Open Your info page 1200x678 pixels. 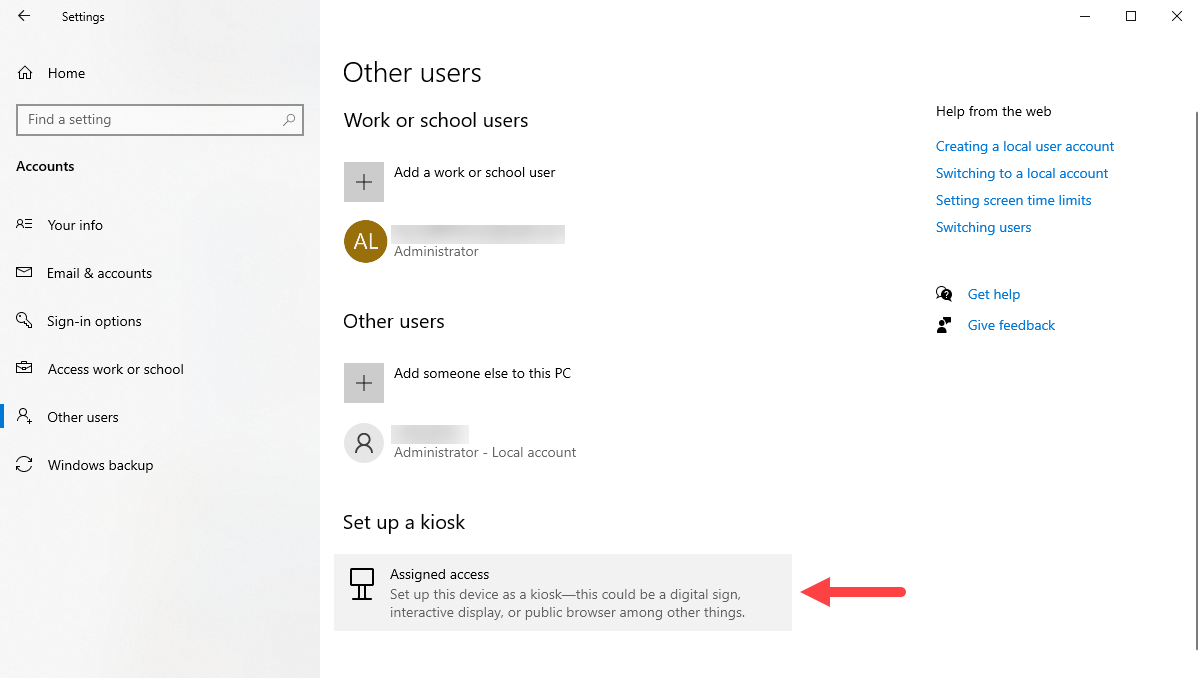pyautogui.click(x=75, y=225)
